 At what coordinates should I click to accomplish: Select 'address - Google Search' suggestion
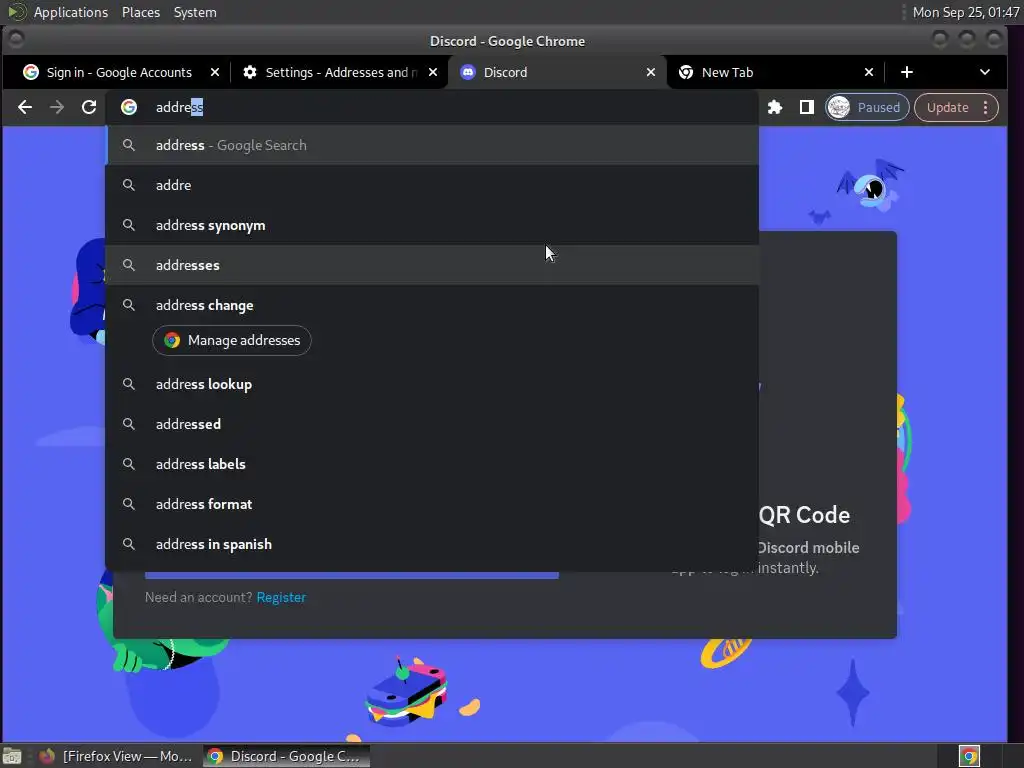[x=432, y=145]
